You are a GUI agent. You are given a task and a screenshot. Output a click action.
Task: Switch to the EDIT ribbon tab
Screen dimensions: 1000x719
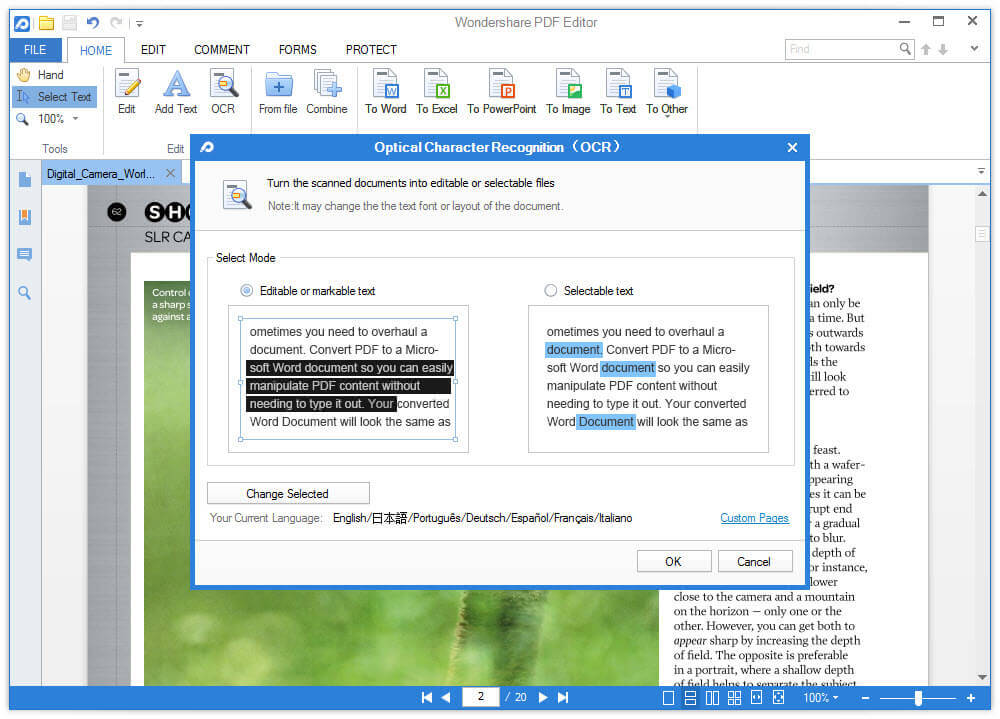coord(153,50)
